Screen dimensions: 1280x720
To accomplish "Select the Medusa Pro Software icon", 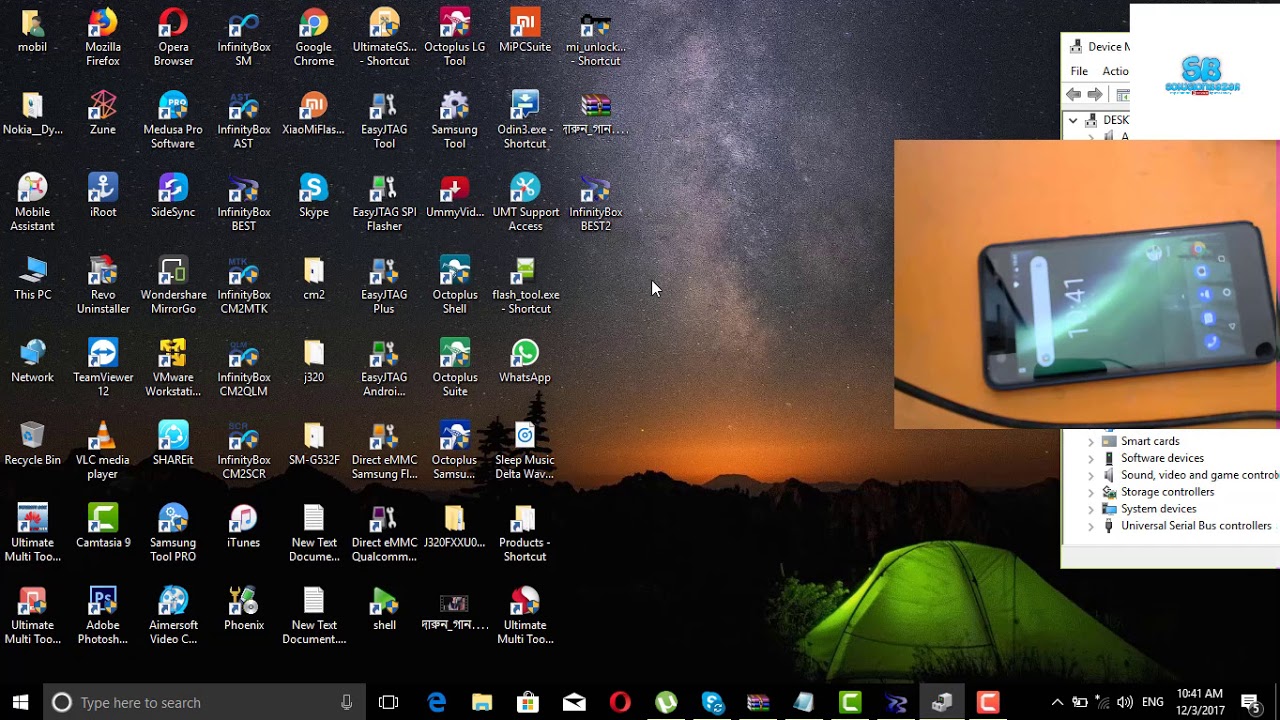I will pos(173,121).
